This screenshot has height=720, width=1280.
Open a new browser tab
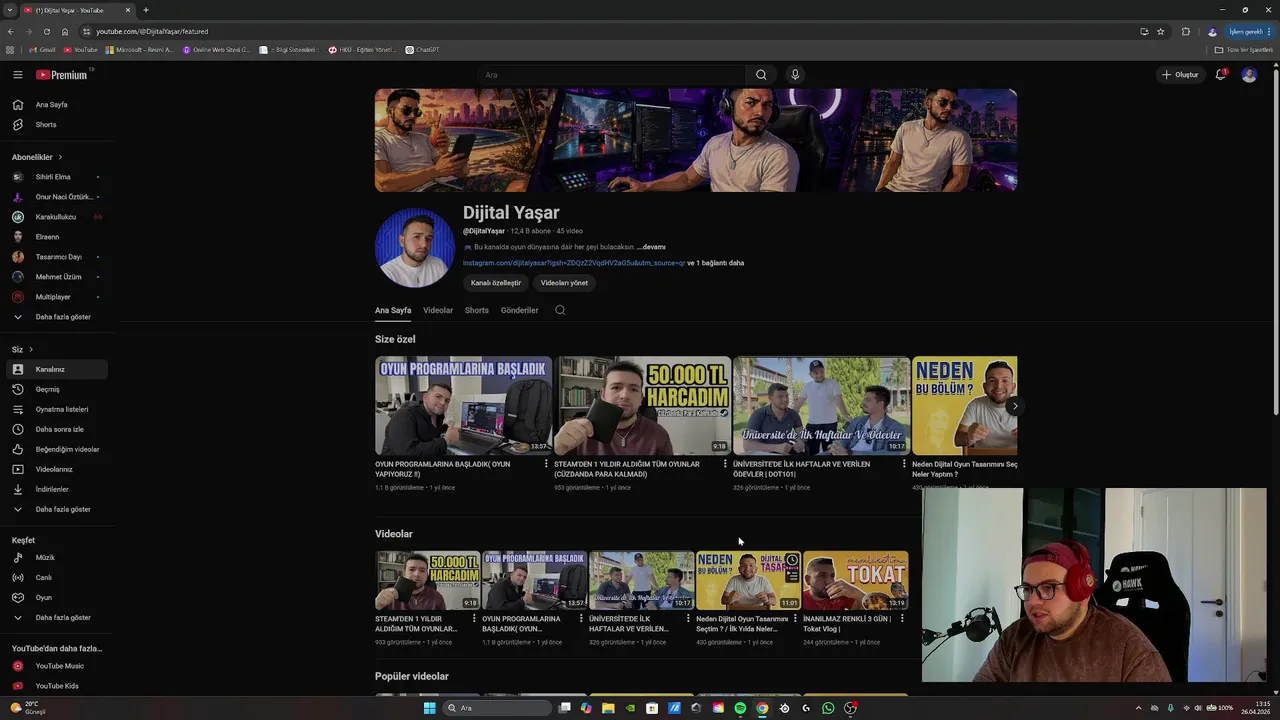[x=146, y=10]
